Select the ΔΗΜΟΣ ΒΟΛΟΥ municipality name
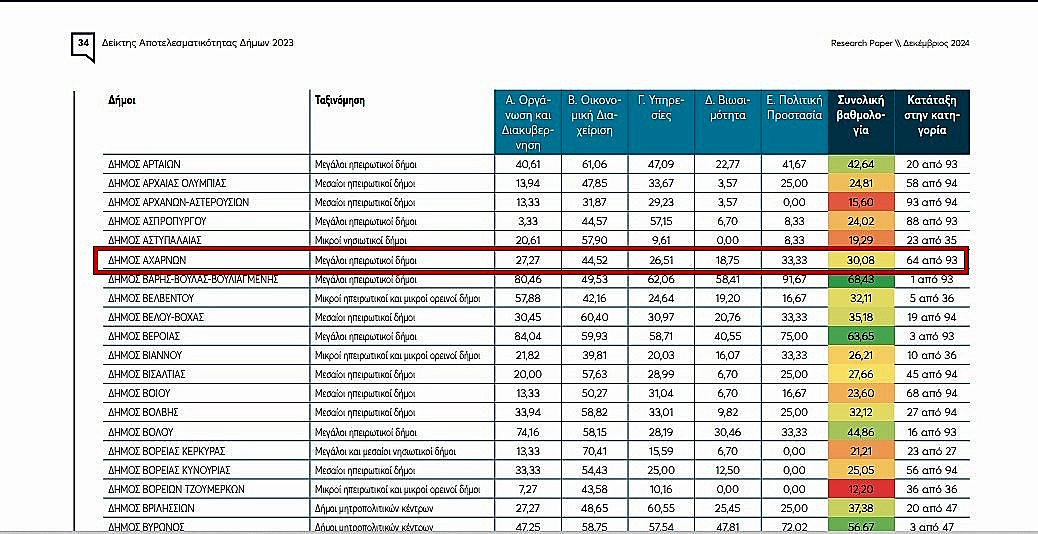1038x534 pixels. pyautogui.click(x=141, y=432)
